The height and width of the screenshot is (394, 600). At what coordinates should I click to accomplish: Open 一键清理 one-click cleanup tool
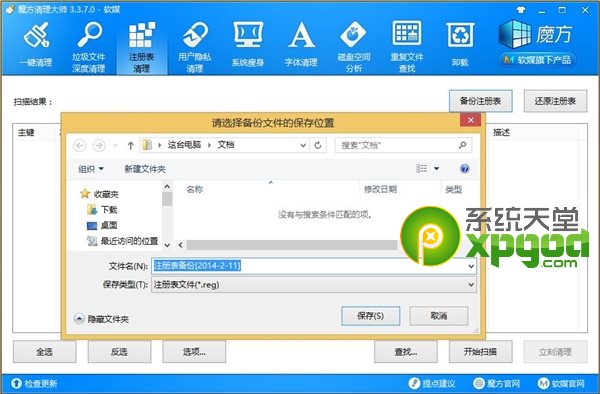coord(36,45)
